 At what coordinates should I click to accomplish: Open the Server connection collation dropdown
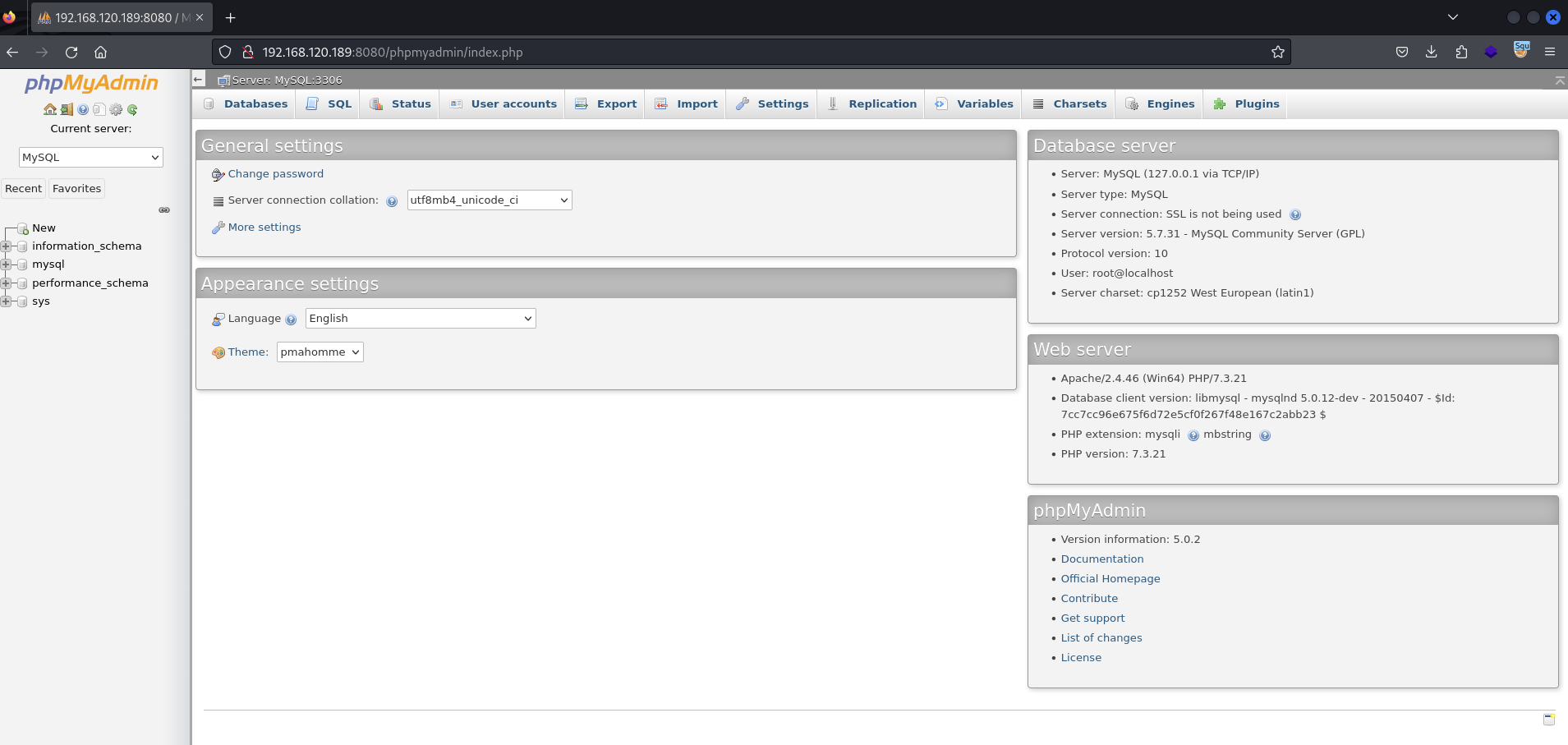pos(490,200)
